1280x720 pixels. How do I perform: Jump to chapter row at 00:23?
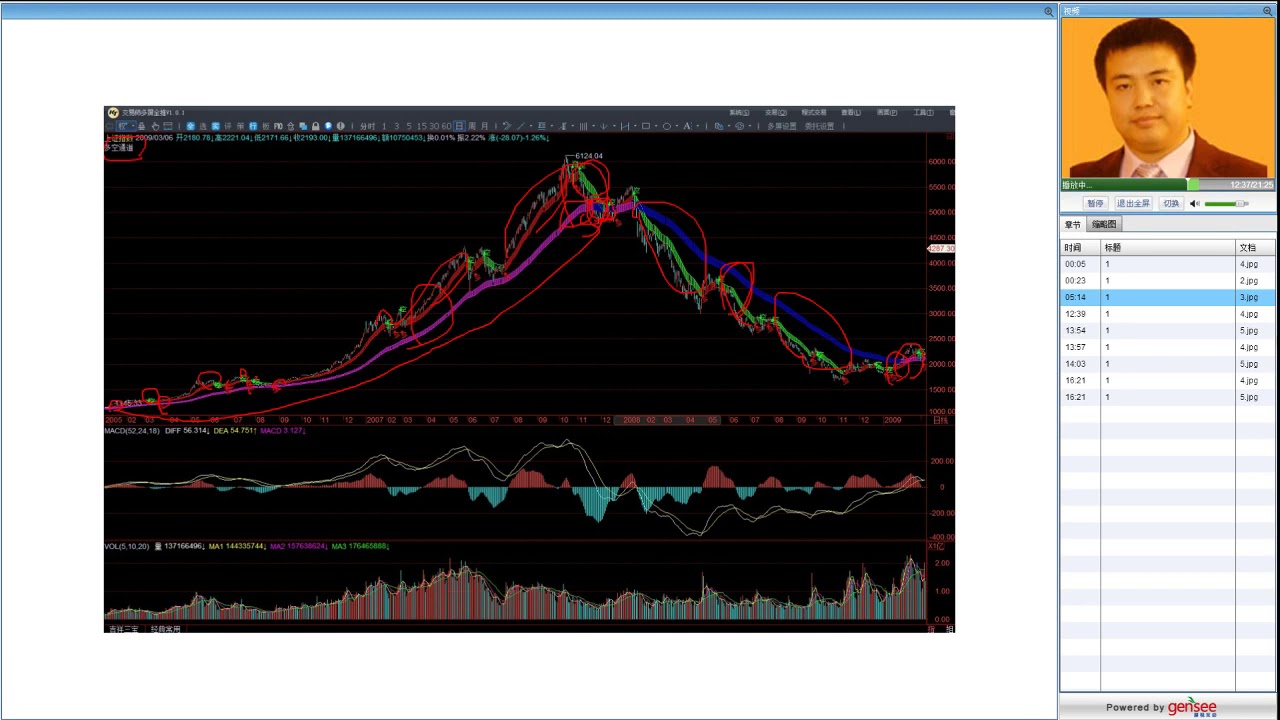(x=1168, y=281)
